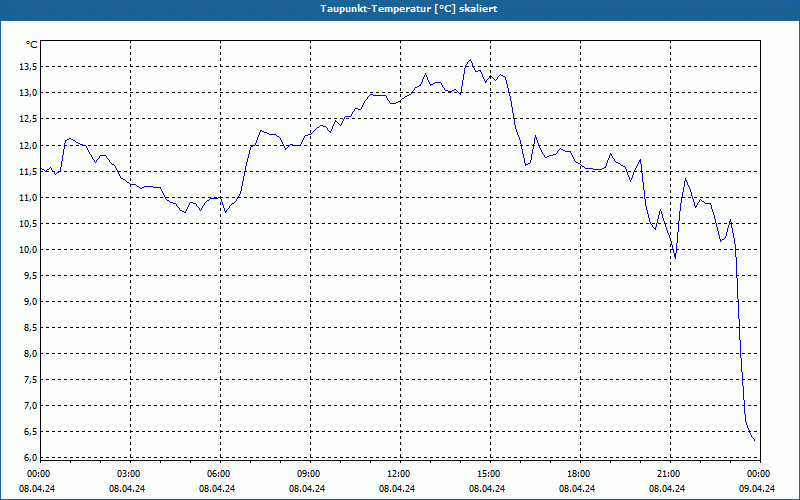The width and height of the screenshot is (800, 500).
Task: Select the 9,0 y-axis value
Action: coord(31,302)
